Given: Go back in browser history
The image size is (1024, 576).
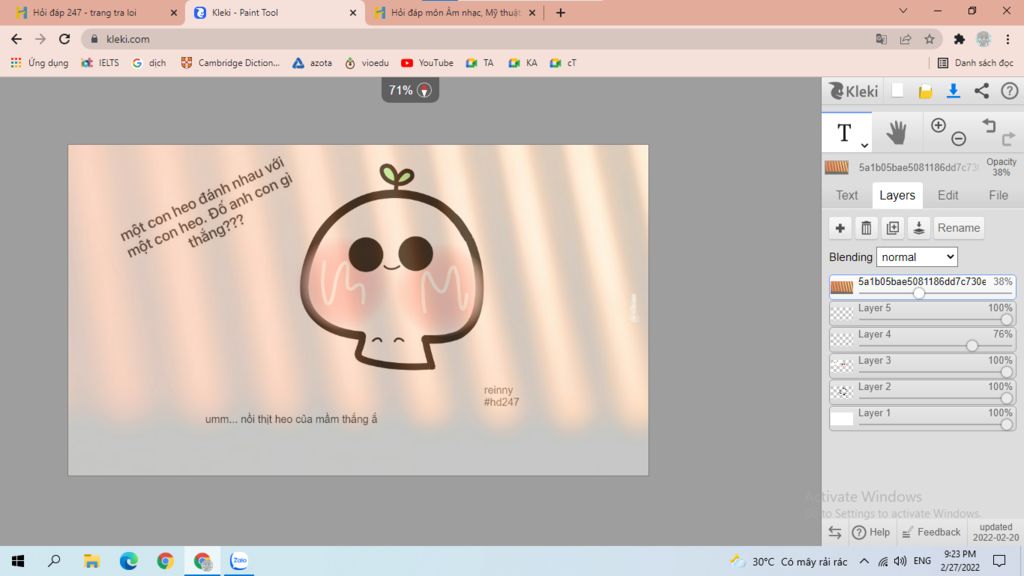Looking at the screenshot, I should [x=16, y=39].
